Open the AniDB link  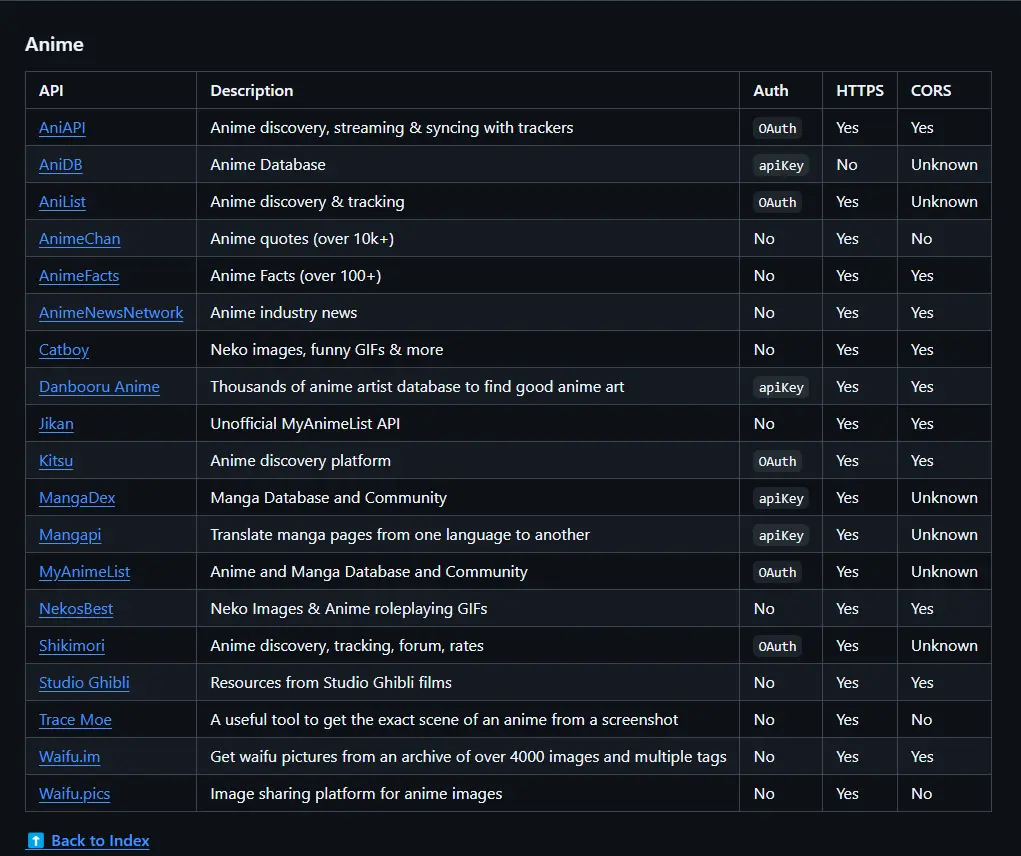tap(61, 165)
